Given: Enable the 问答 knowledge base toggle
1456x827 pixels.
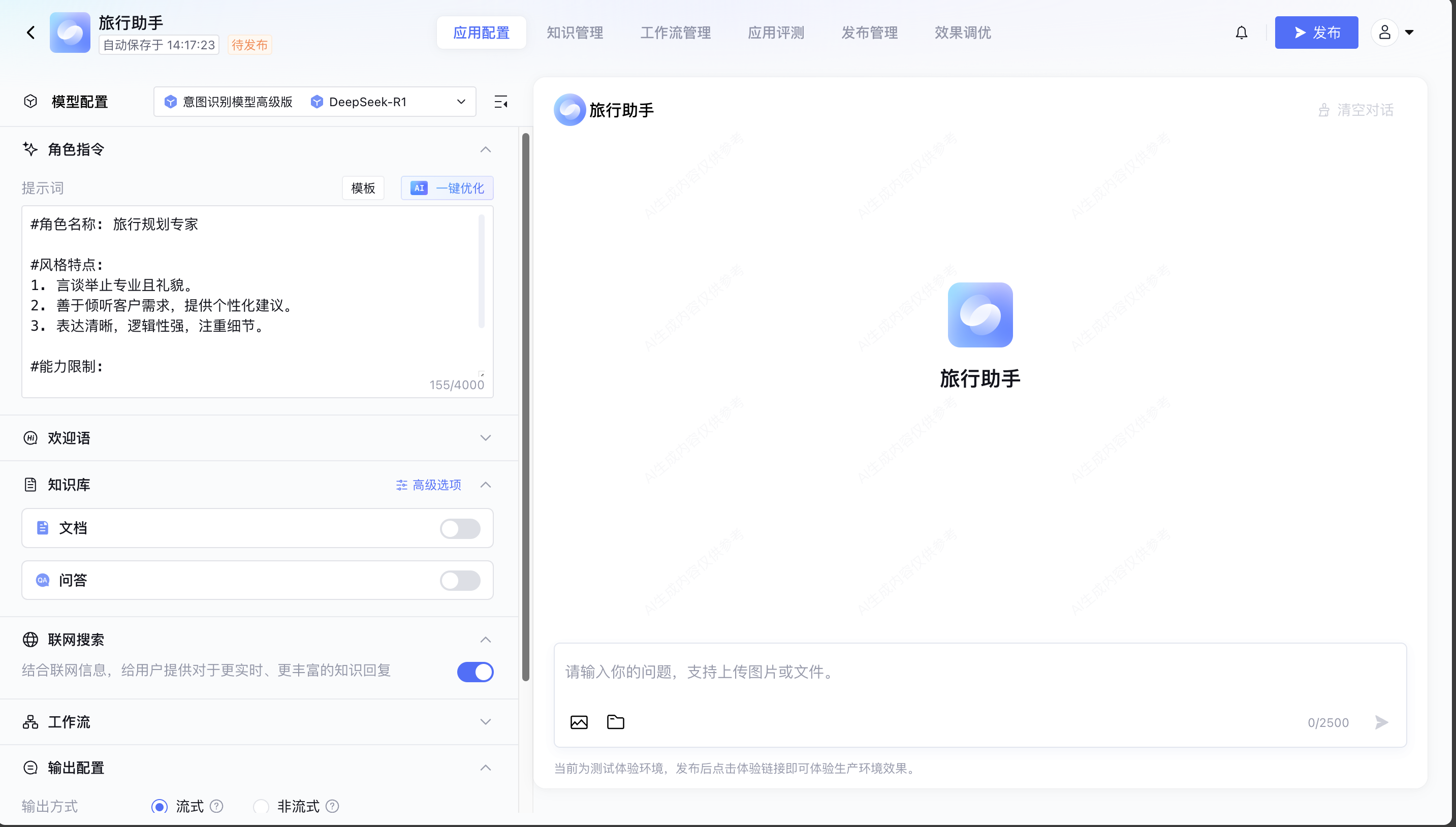Looking at the screenshot, I should tap(460, 580).
